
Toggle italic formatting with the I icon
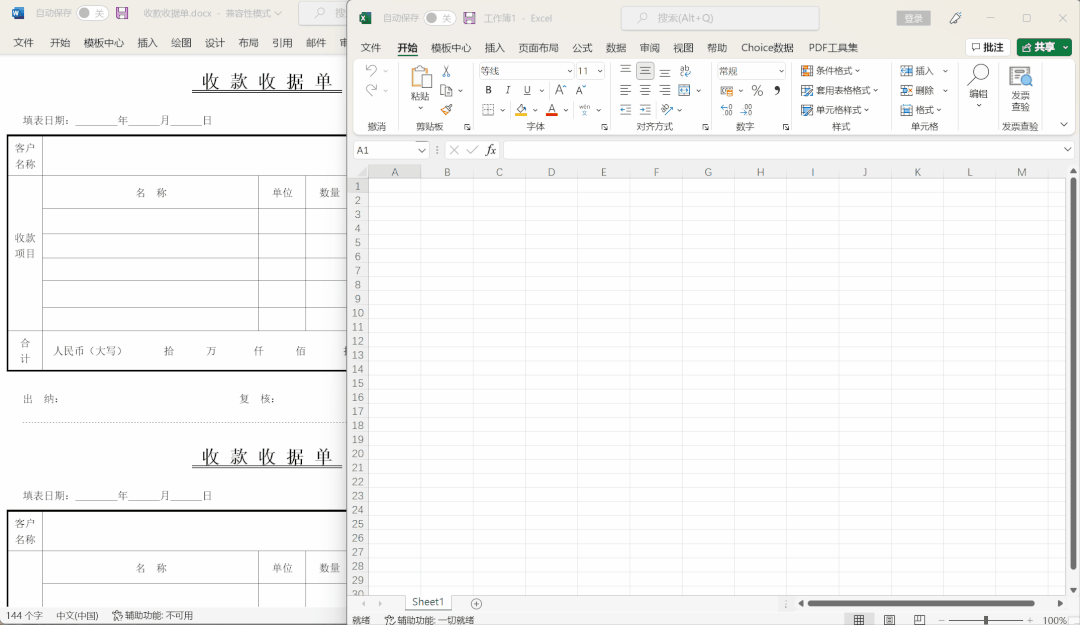coord(506,90)
